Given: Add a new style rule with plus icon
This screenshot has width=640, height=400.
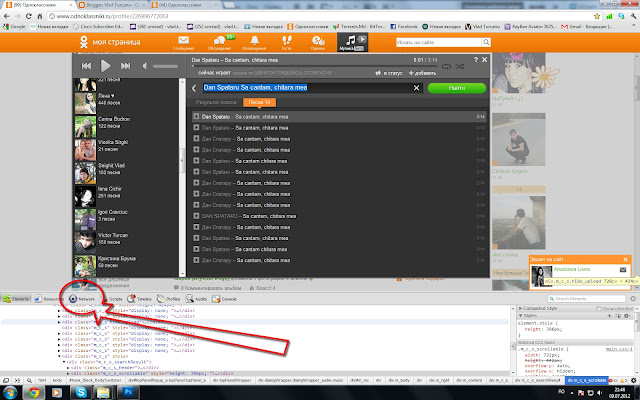Looking at the screenshot, I should point(610,316).
